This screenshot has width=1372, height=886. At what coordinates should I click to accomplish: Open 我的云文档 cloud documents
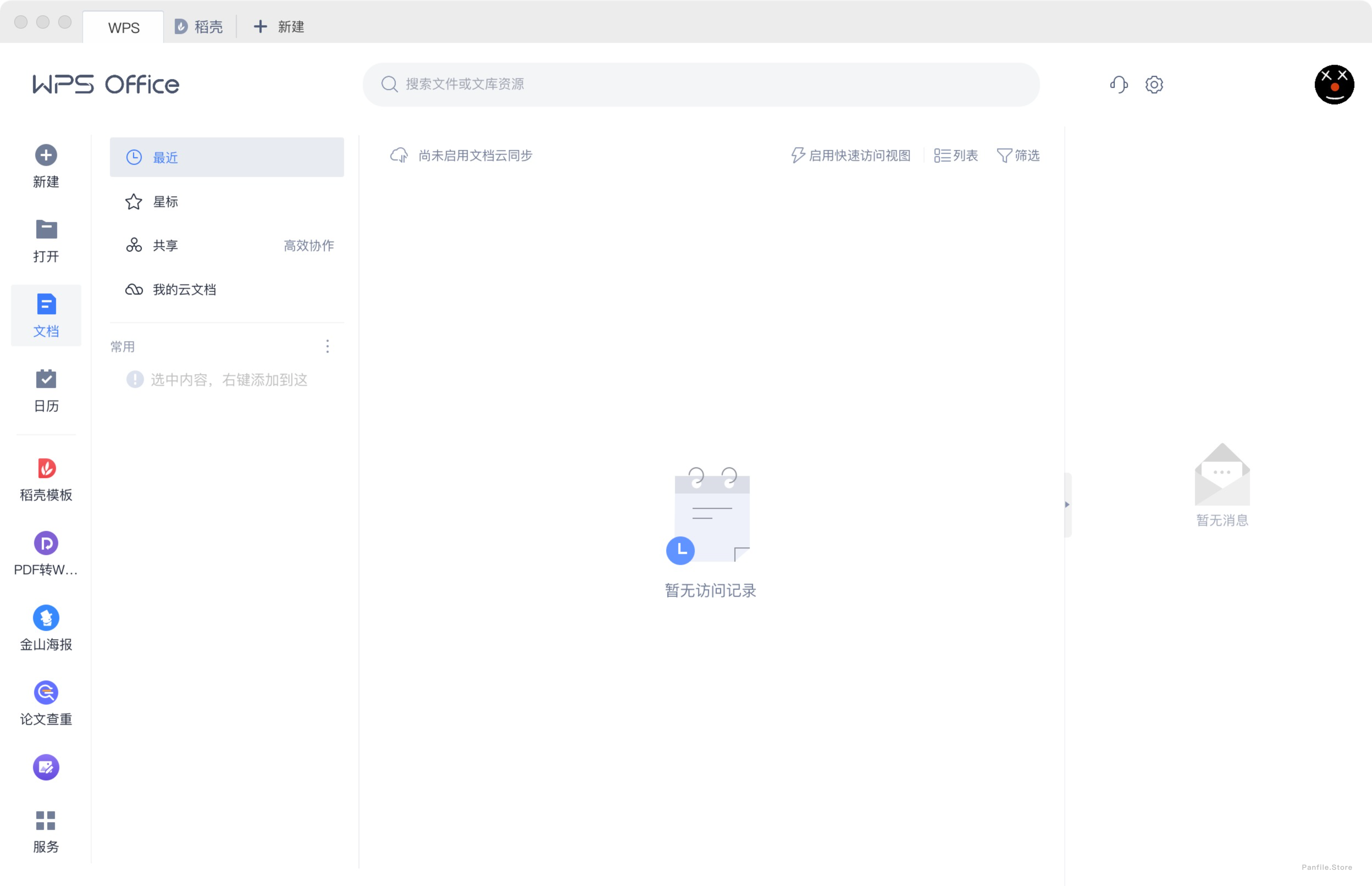point(227,289)
